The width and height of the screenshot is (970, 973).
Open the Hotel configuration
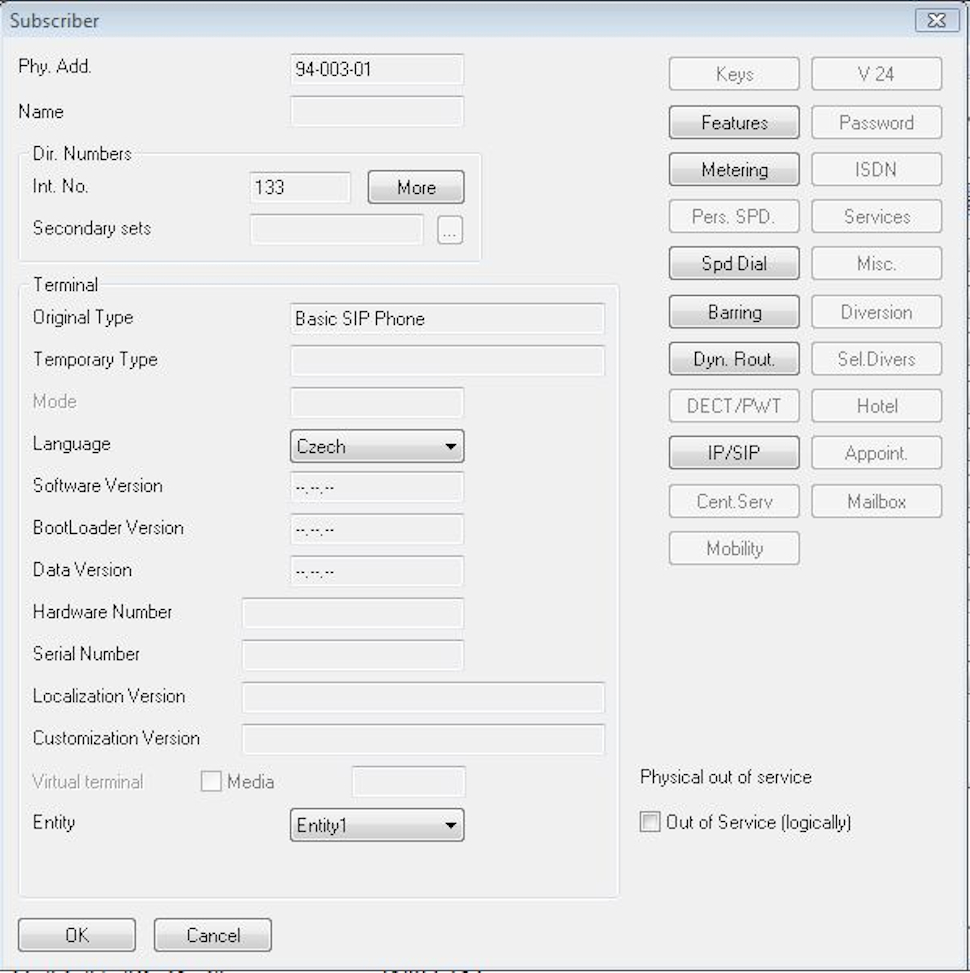pyautogui.click(x=876, y=405)
